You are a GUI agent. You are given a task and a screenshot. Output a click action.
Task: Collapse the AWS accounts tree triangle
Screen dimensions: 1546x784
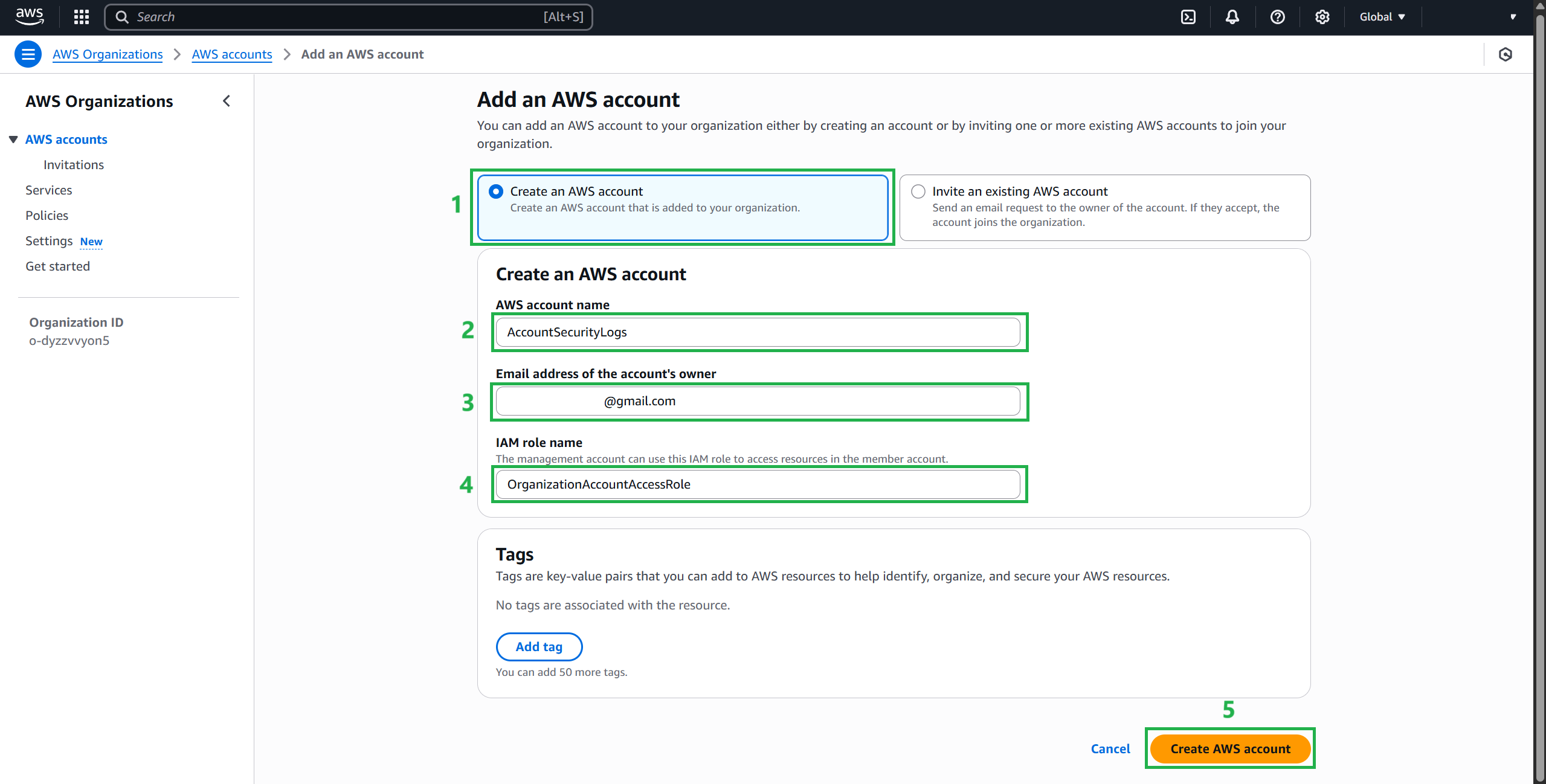(x=13, y=140)
